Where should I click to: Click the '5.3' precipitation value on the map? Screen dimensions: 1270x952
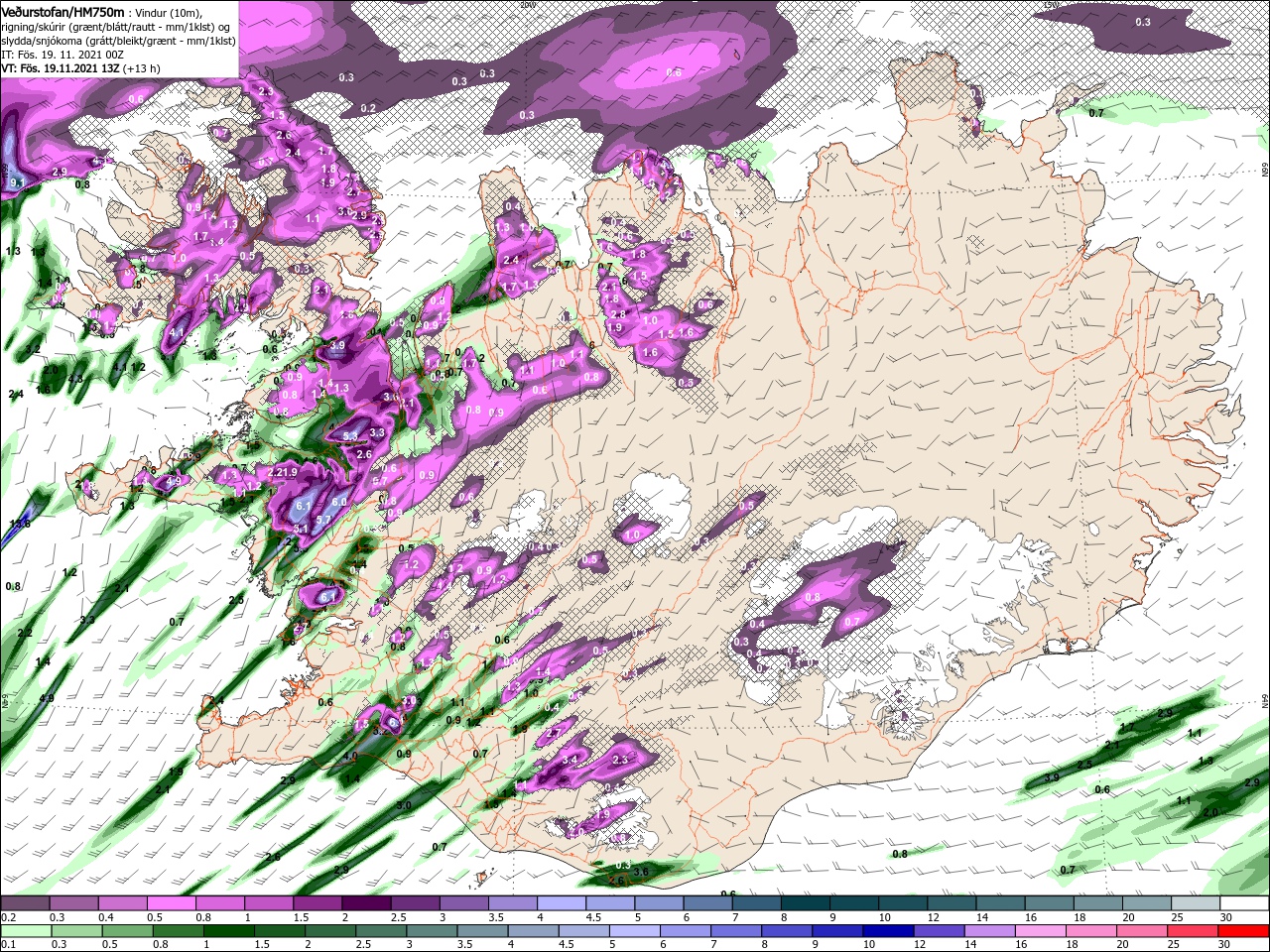tap(350, 435)
